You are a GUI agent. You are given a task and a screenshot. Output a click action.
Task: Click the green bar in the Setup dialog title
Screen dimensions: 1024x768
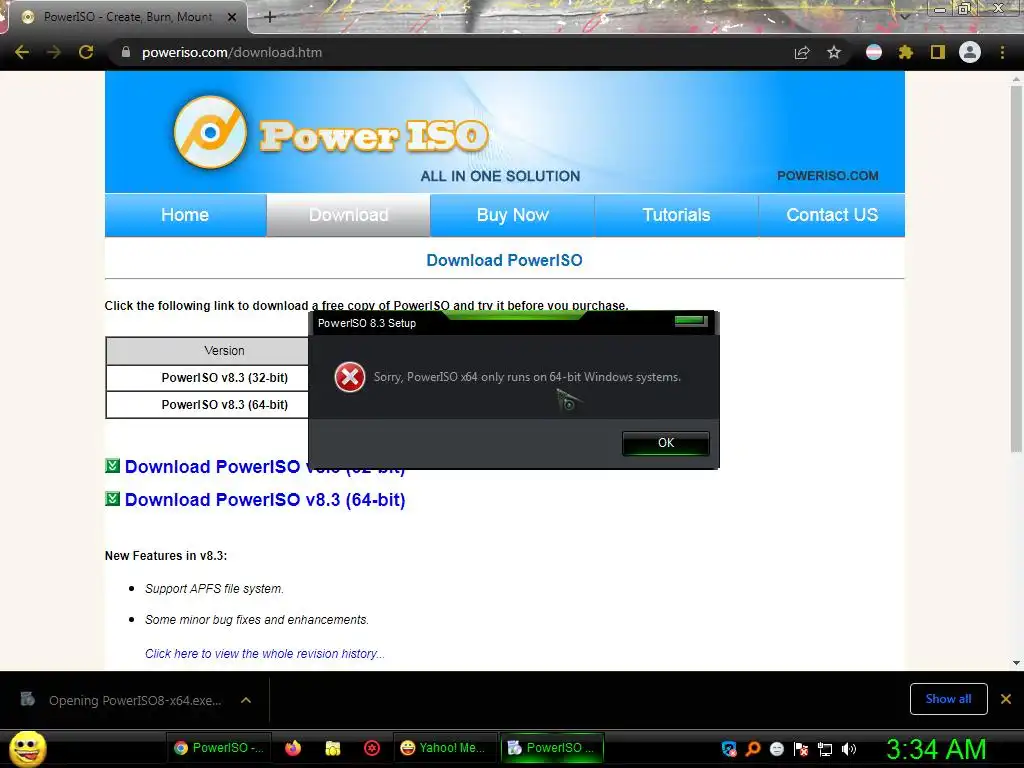pyautogui.click(x=691, y=321)
